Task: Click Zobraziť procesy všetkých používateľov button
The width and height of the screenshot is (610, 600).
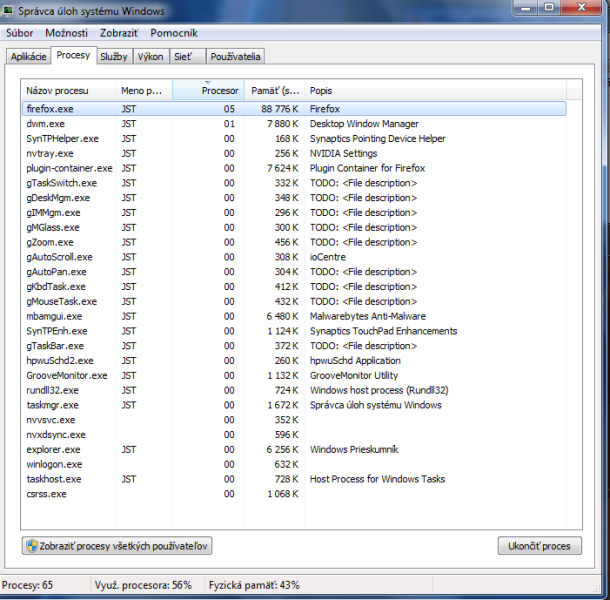Action: pyautogui.click(x=117, y=546)
